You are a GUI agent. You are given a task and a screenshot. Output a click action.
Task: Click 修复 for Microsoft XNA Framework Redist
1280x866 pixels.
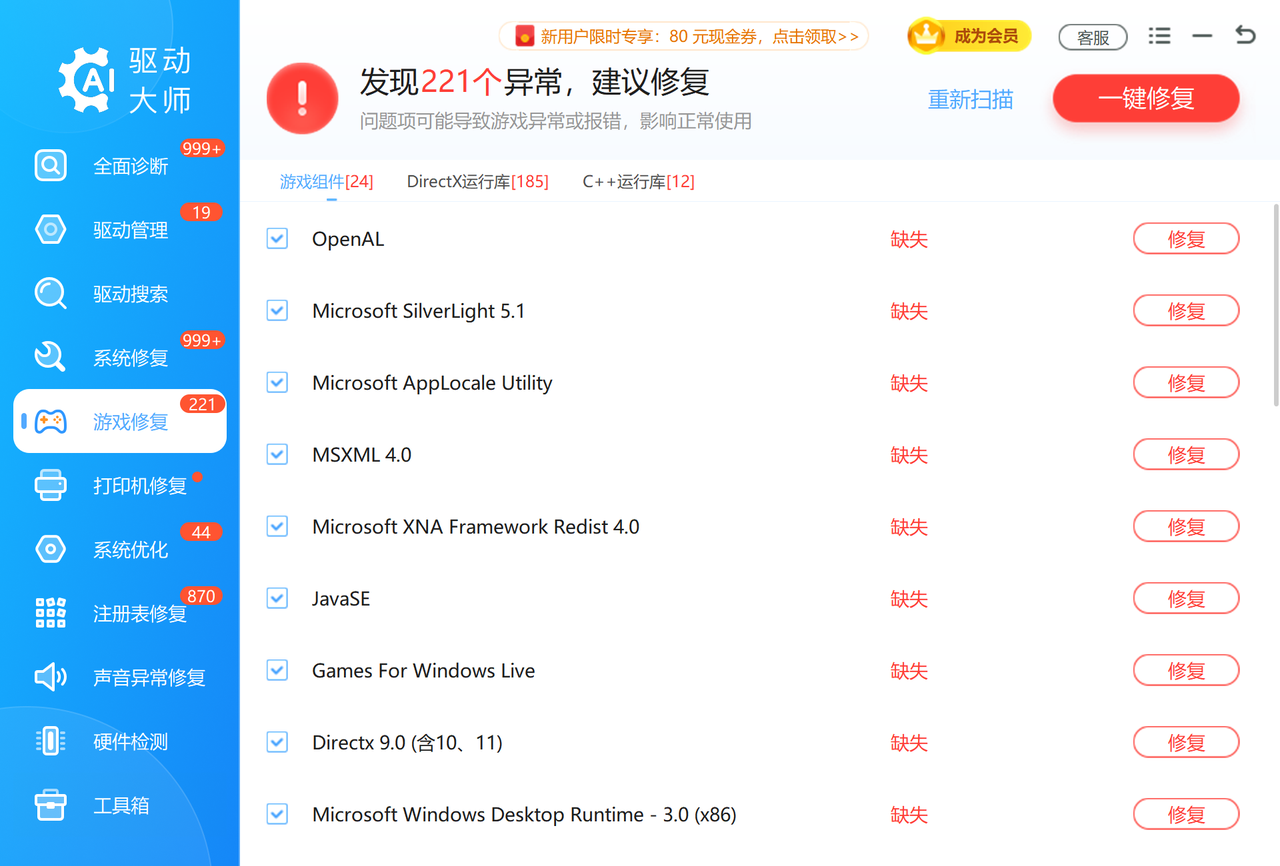coord(1186,527)
